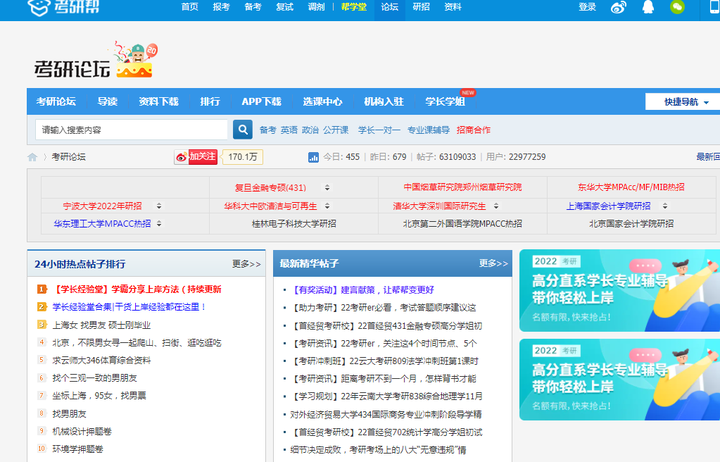Open post 上海女 找男友 硕士刚毕业

[x=101, y=325]
